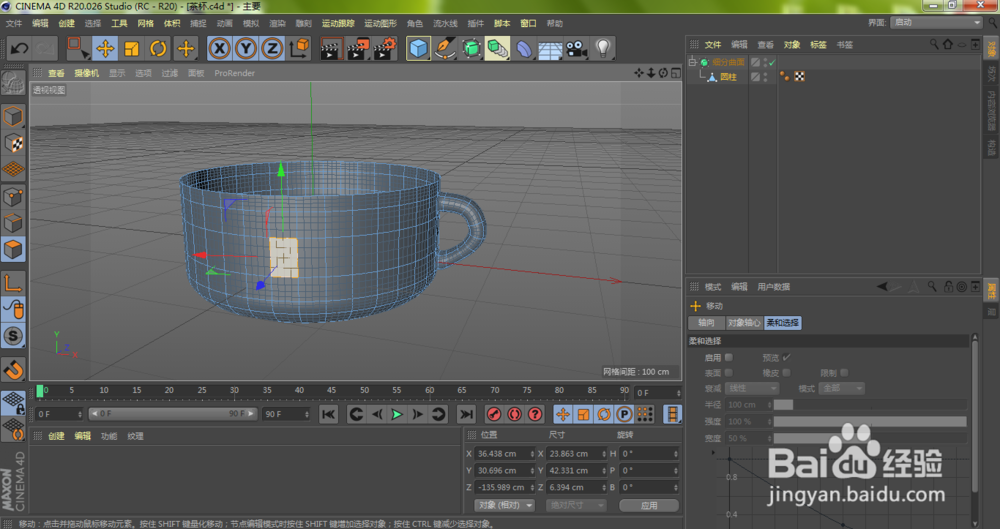The width and height of the screenshot is (1000, 529).
Task: Open the spline pen tool
Action: [445, 48]
